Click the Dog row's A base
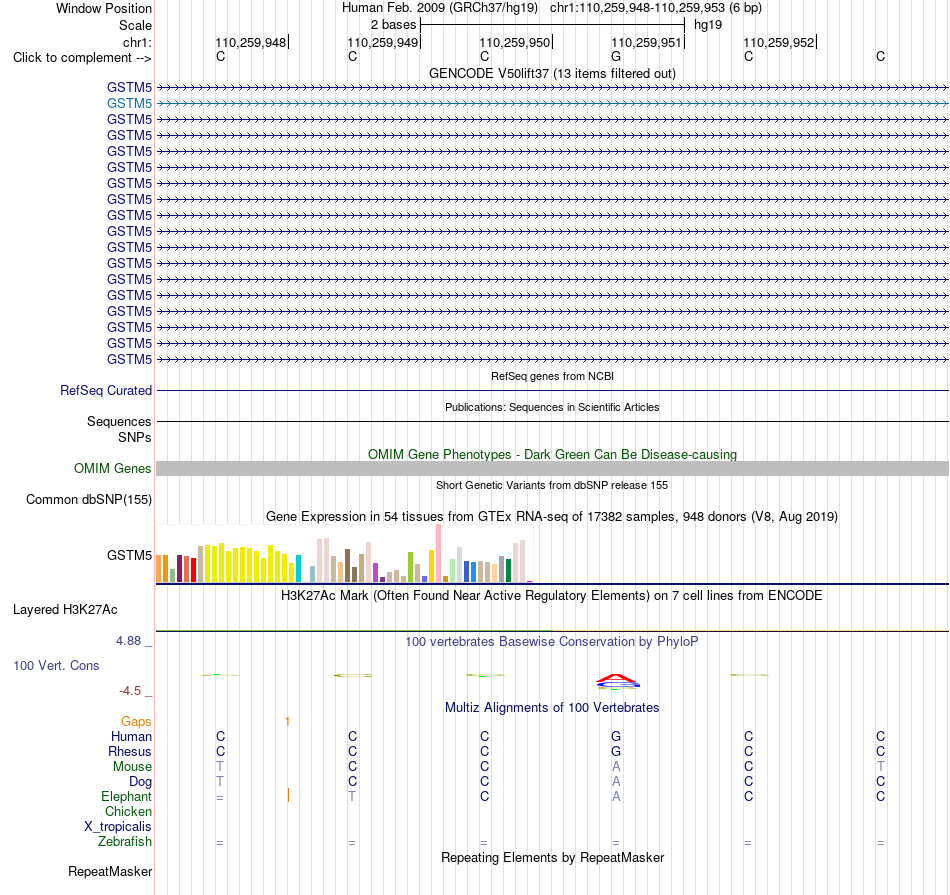 coord(616,782)
